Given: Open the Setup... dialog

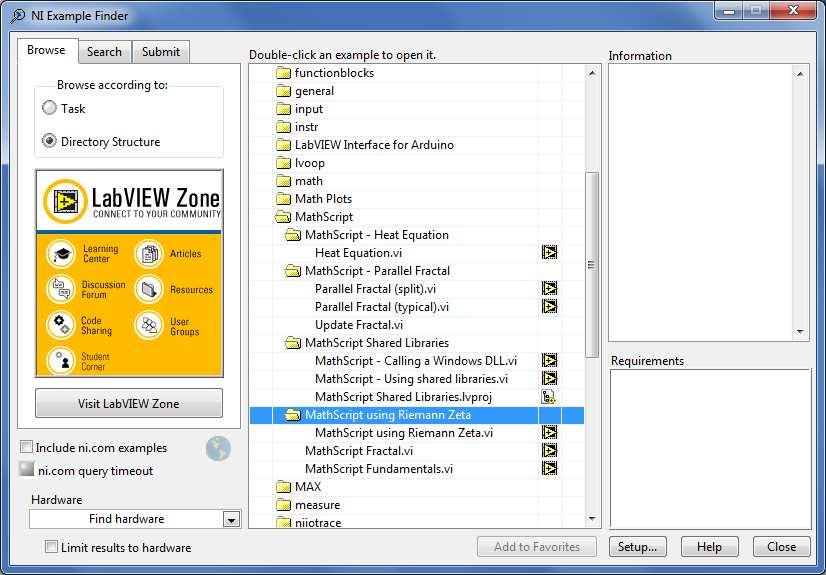Looking at the screenshot, I should click(x=637, y=547).
